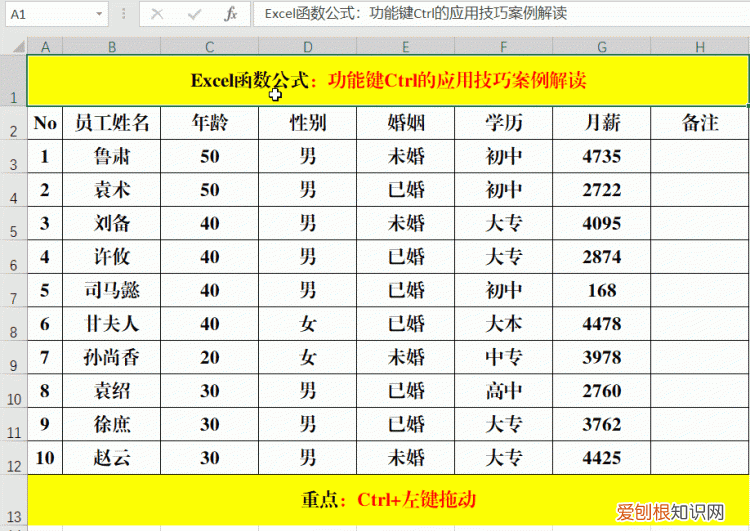The height and width of the screenshot is (531, 750).
Task: Click salary cell 4095
Action: pyautogui.click(x=602, y=223)
